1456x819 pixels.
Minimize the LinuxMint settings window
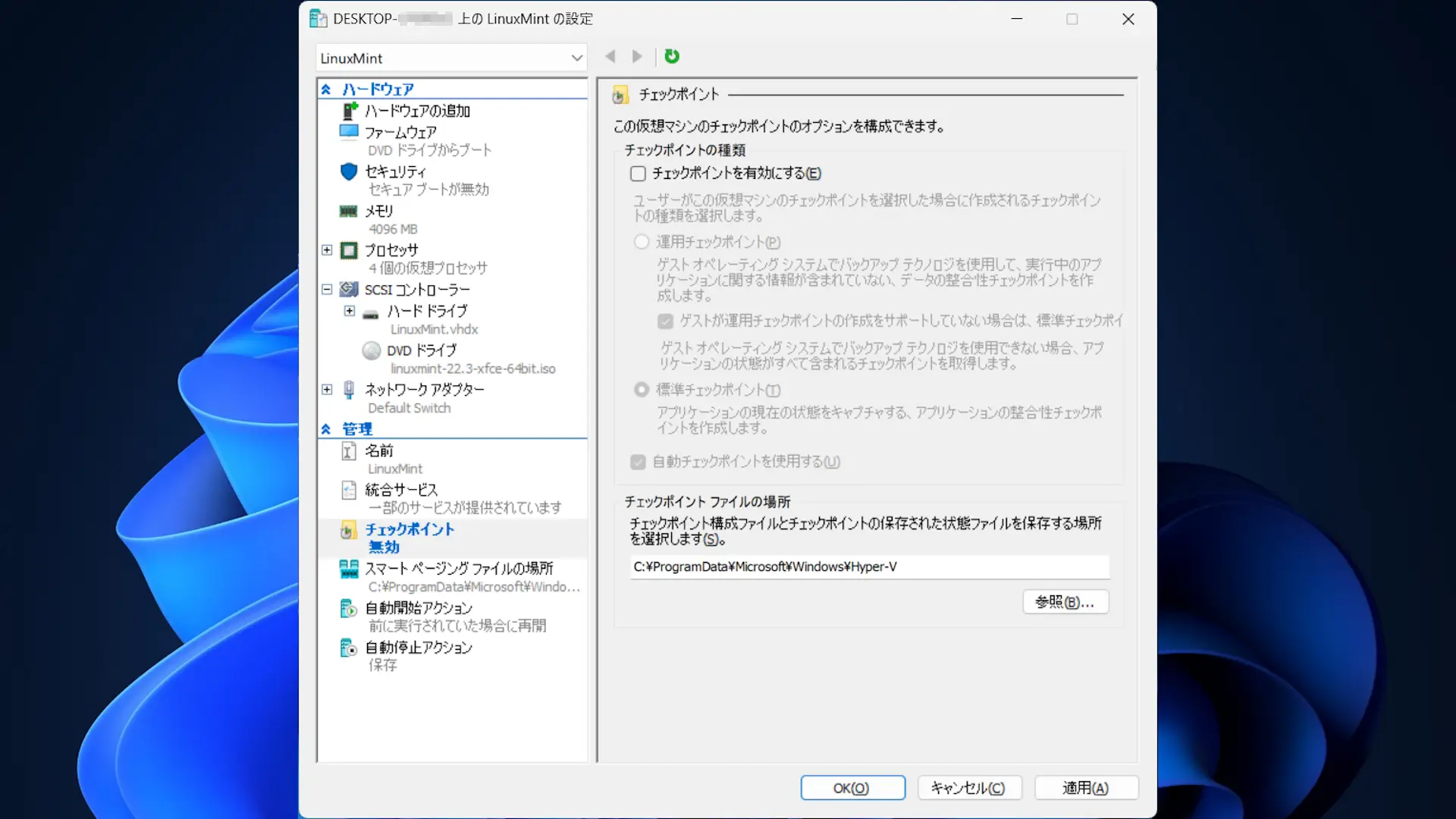click(1017, 19)
